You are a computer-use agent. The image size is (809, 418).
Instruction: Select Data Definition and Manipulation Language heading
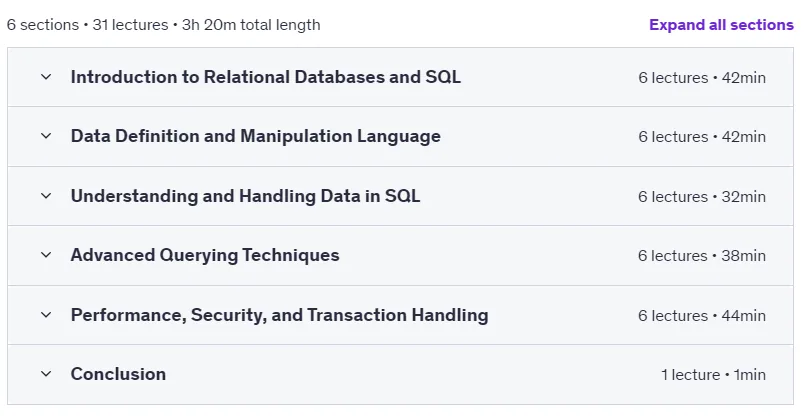point(256,136)
